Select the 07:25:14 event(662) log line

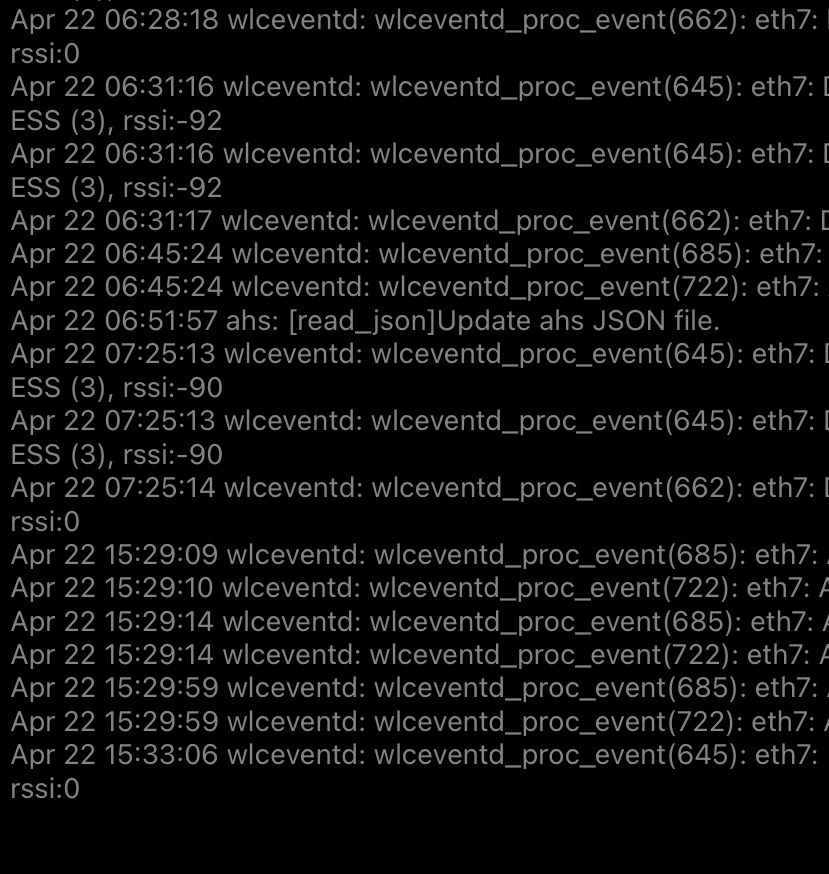click(x=419, y=488)
